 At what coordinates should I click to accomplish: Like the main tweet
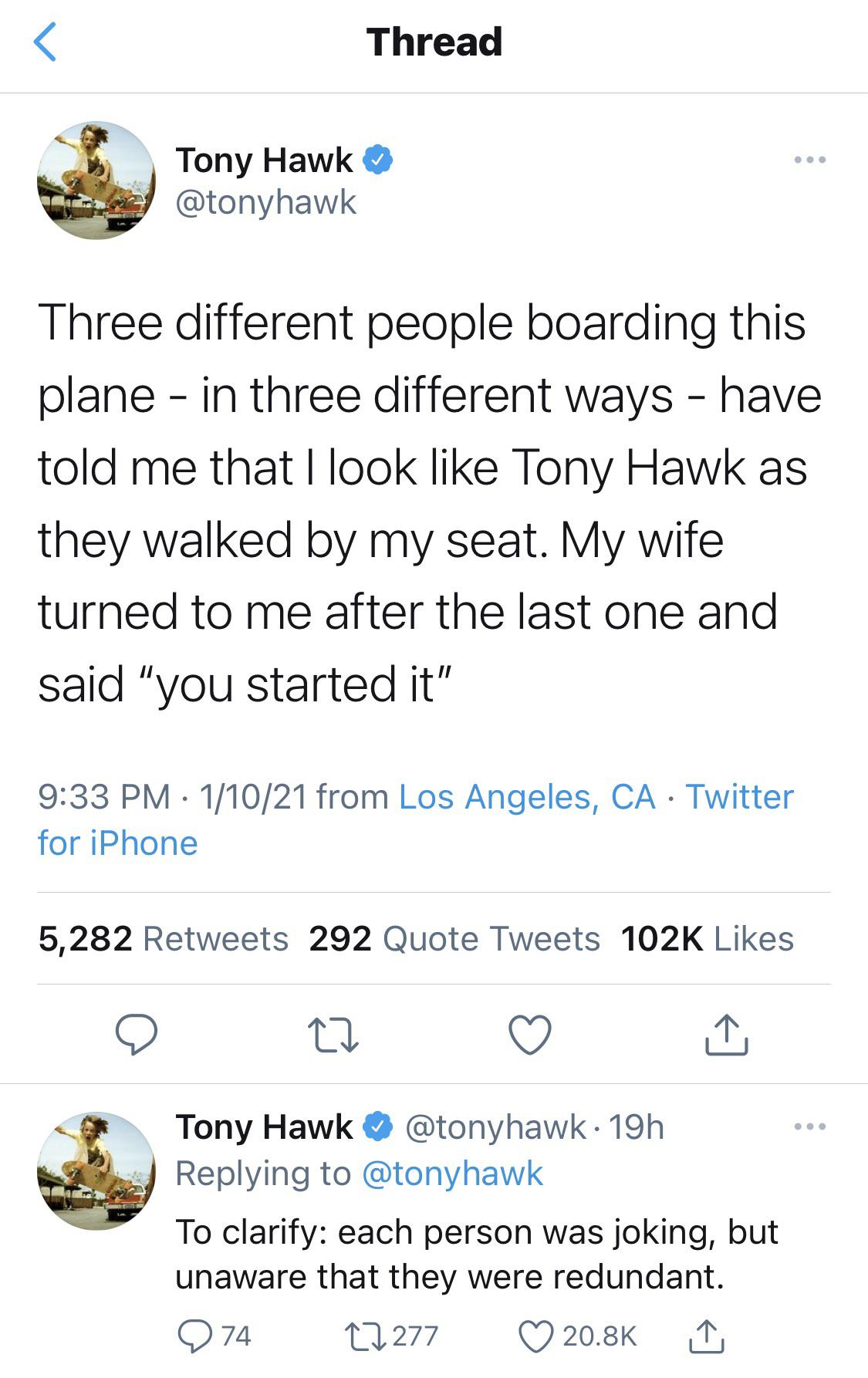point(531,1035)
